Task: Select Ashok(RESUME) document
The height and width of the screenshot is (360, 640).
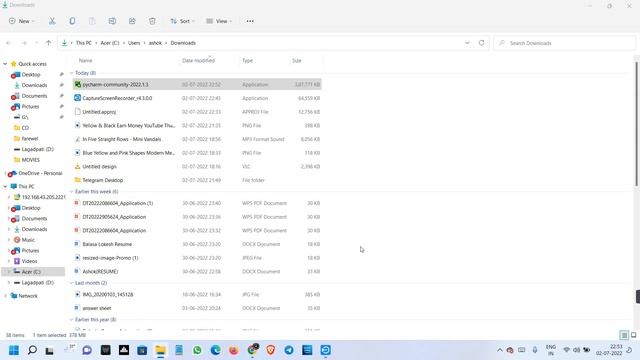Action: 197,271
